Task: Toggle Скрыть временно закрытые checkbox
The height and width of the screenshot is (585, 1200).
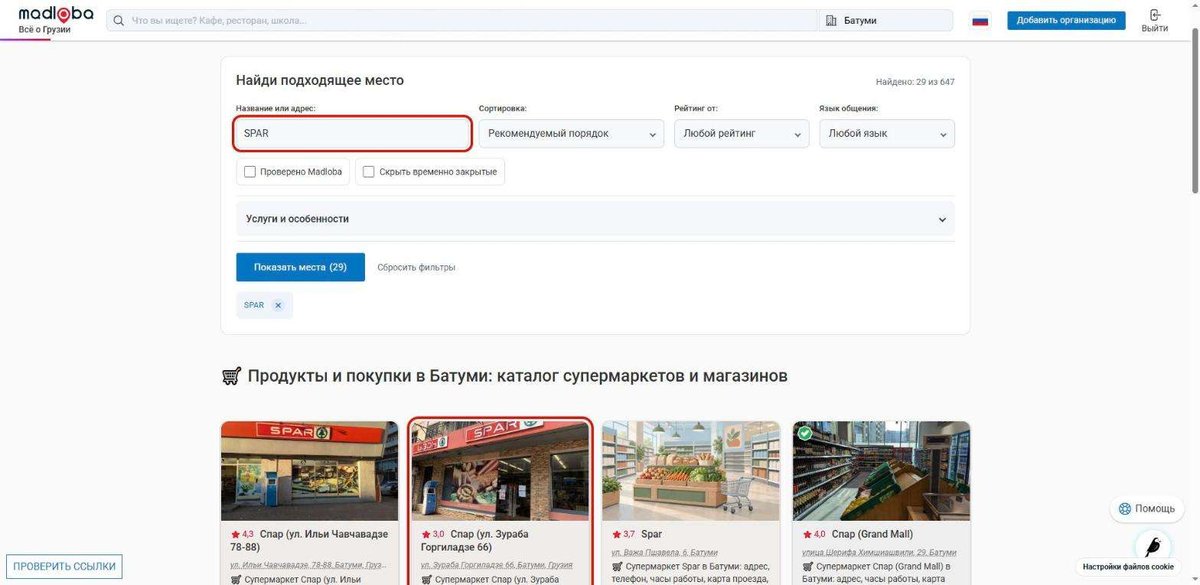Action: pos(369,172)
